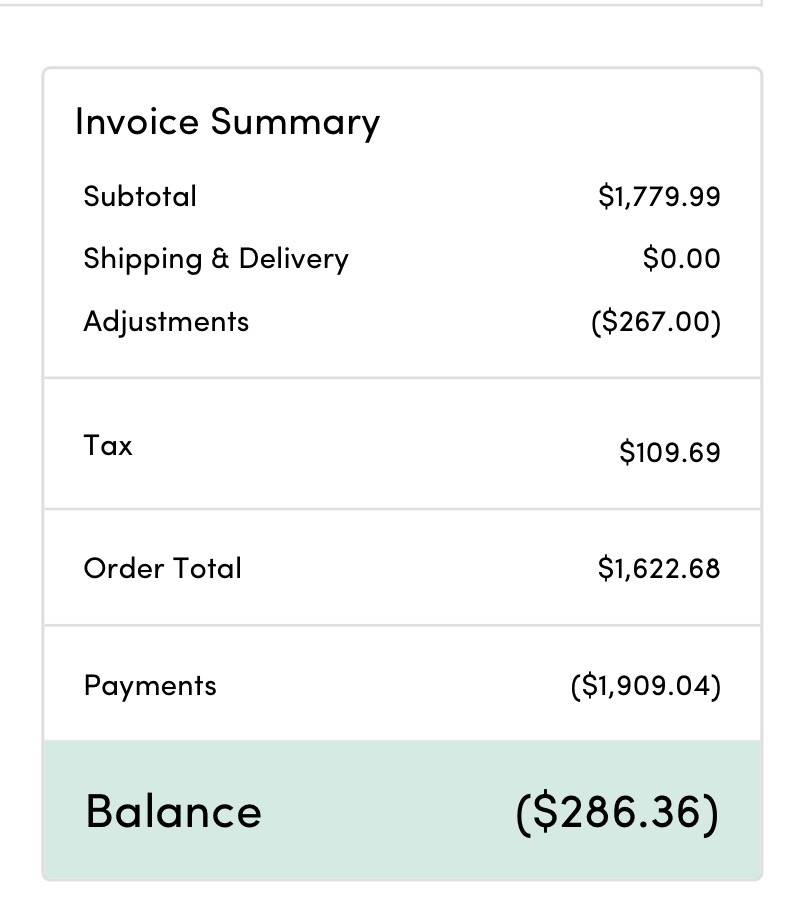Select the Balance label
The height and width of the screenshot is (903, 798).
[x=173, y=811]
